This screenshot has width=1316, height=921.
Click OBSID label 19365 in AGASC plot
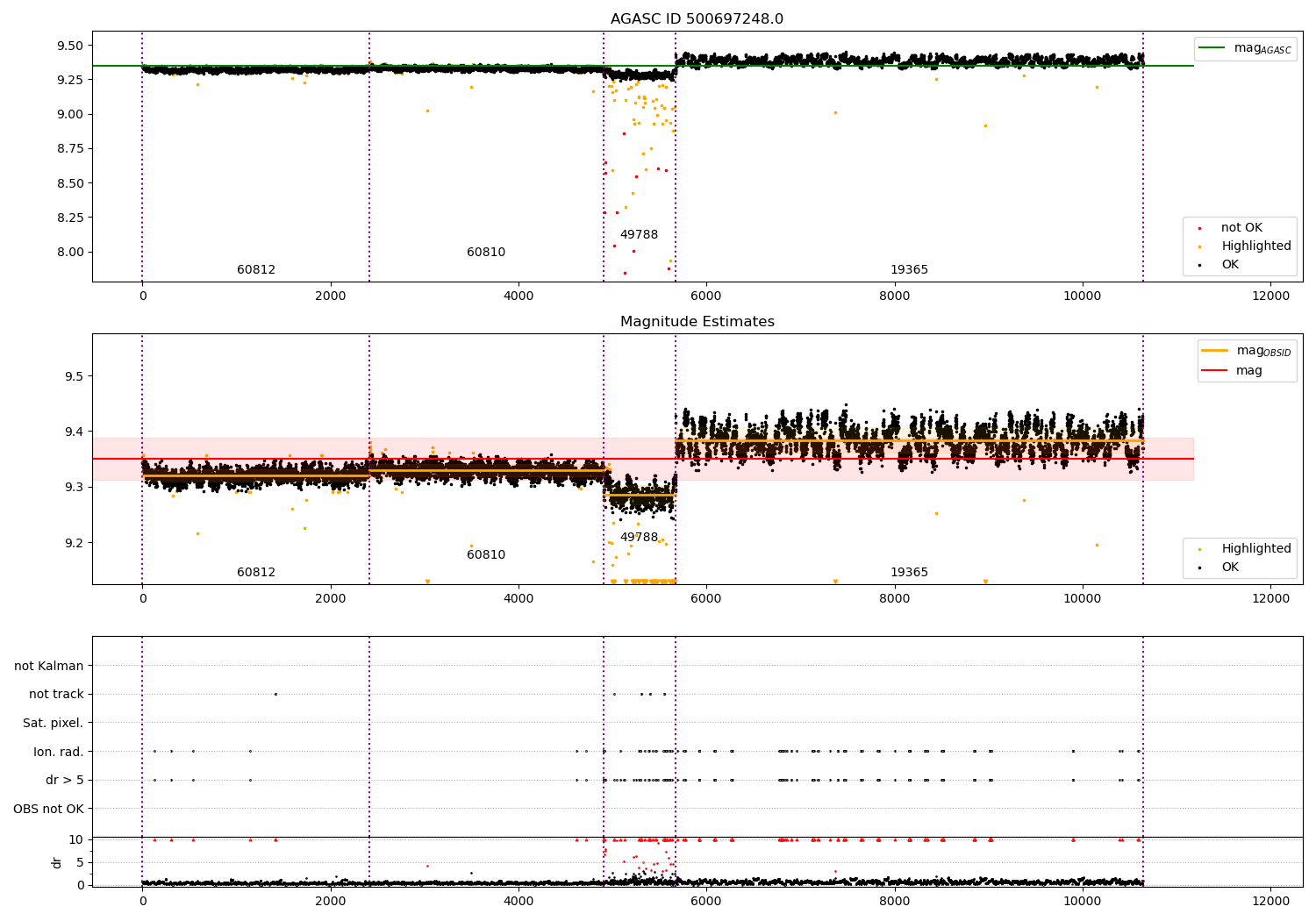[x=909, y=270]
